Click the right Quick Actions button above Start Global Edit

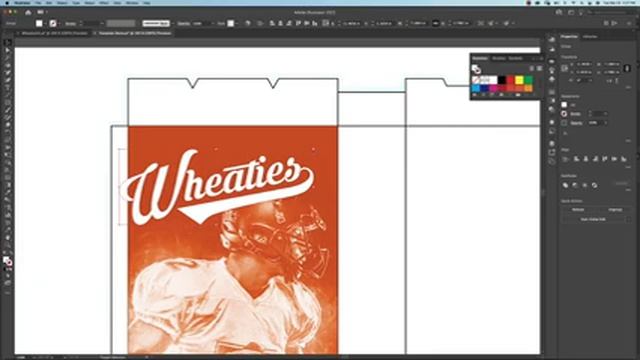coord(615,210)
